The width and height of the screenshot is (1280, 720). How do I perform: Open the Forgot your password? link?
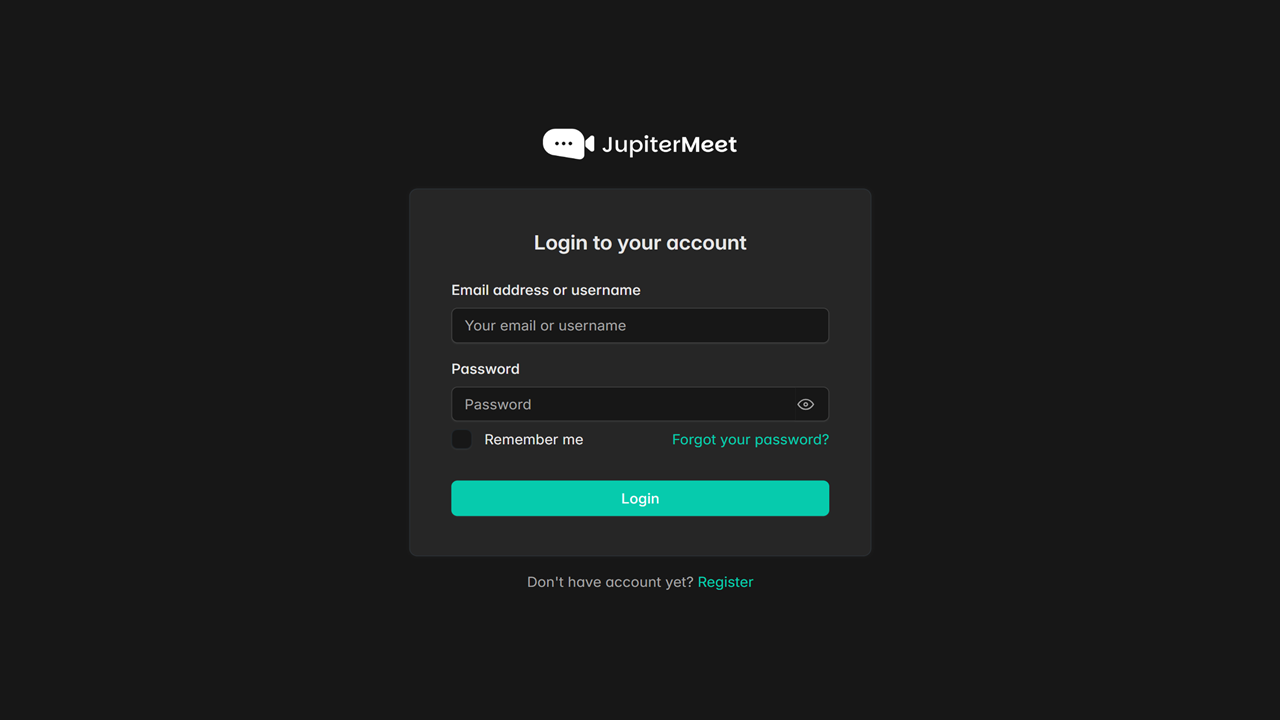click(x=750, y=439)
